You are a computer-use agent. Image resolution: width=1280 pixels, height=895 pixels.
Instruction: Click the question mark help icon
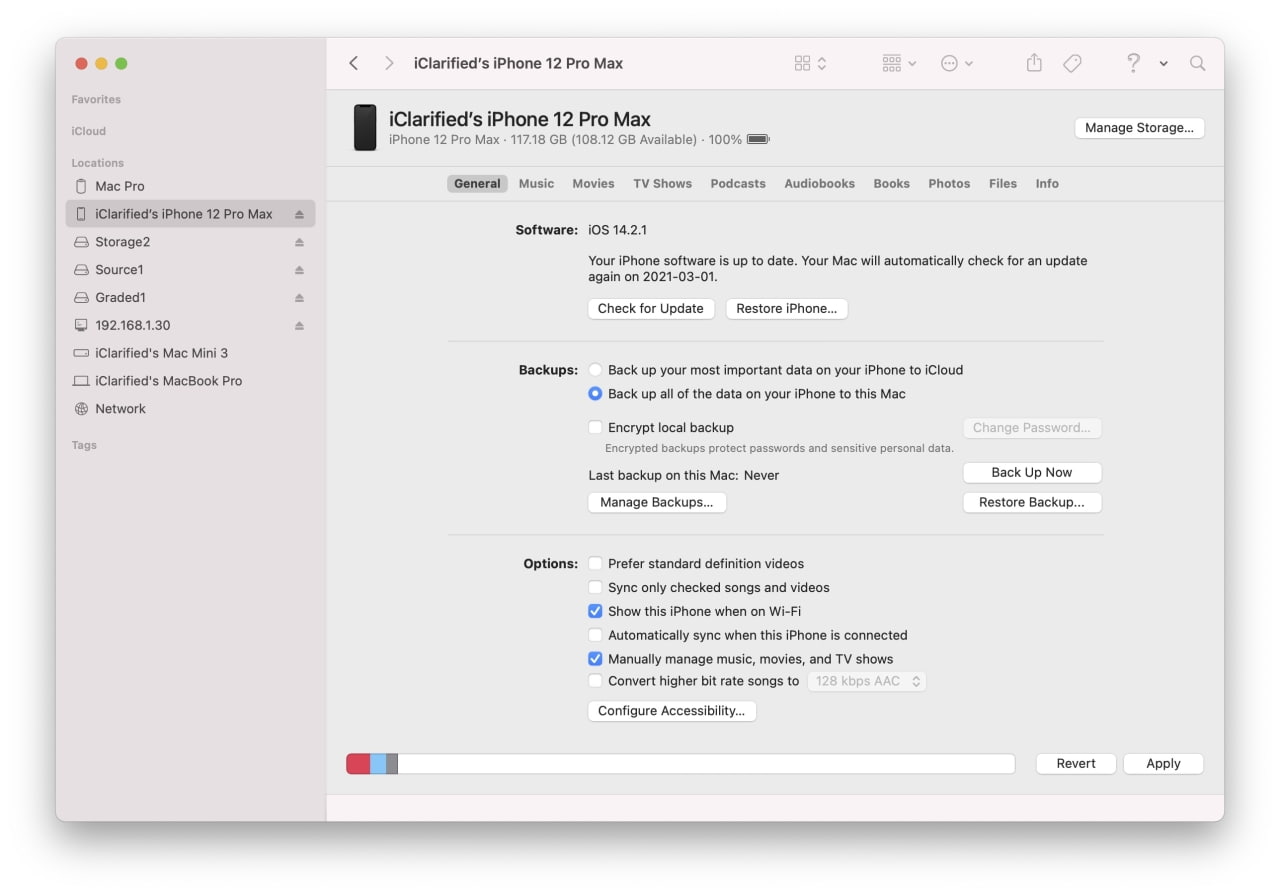(x=1133, y=63)
